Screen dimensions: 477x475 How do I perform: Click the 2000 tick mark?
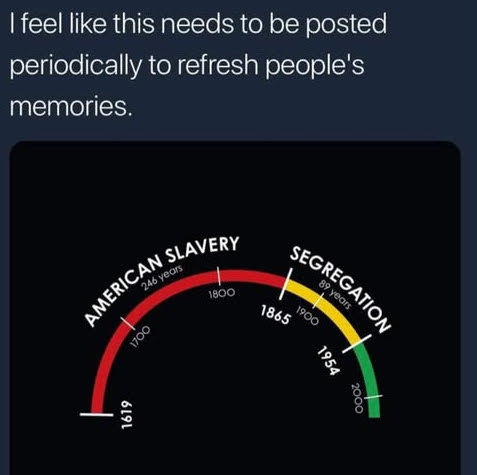pos(373,397)
